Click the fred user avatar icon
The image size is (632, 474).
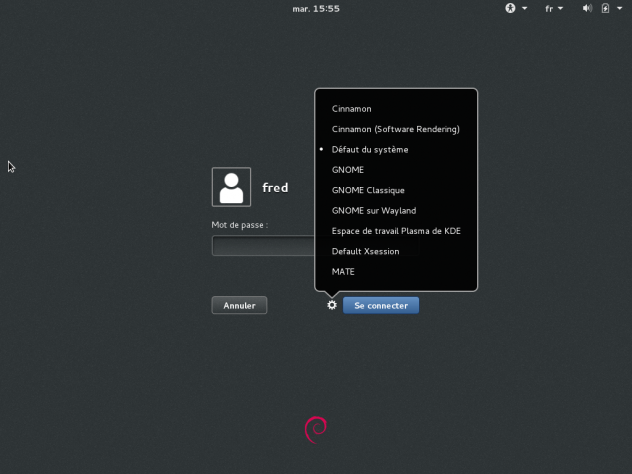coord(231,187)
